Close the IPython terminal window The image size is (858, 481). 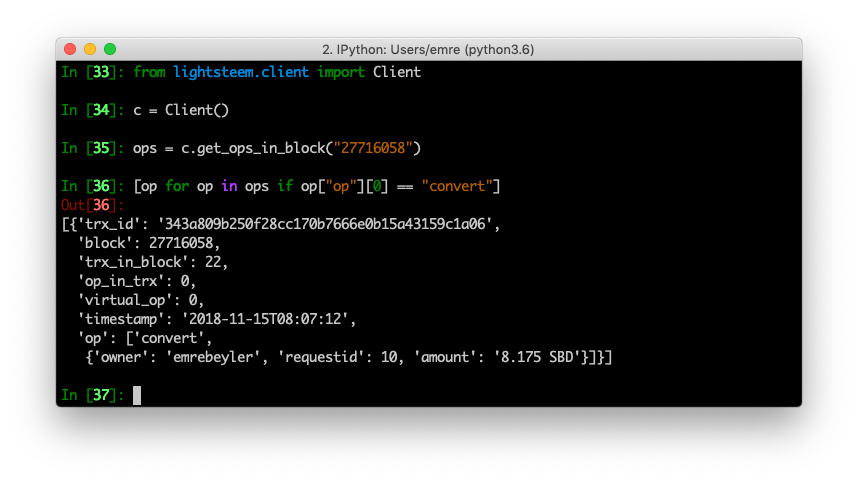coord(70,49)
